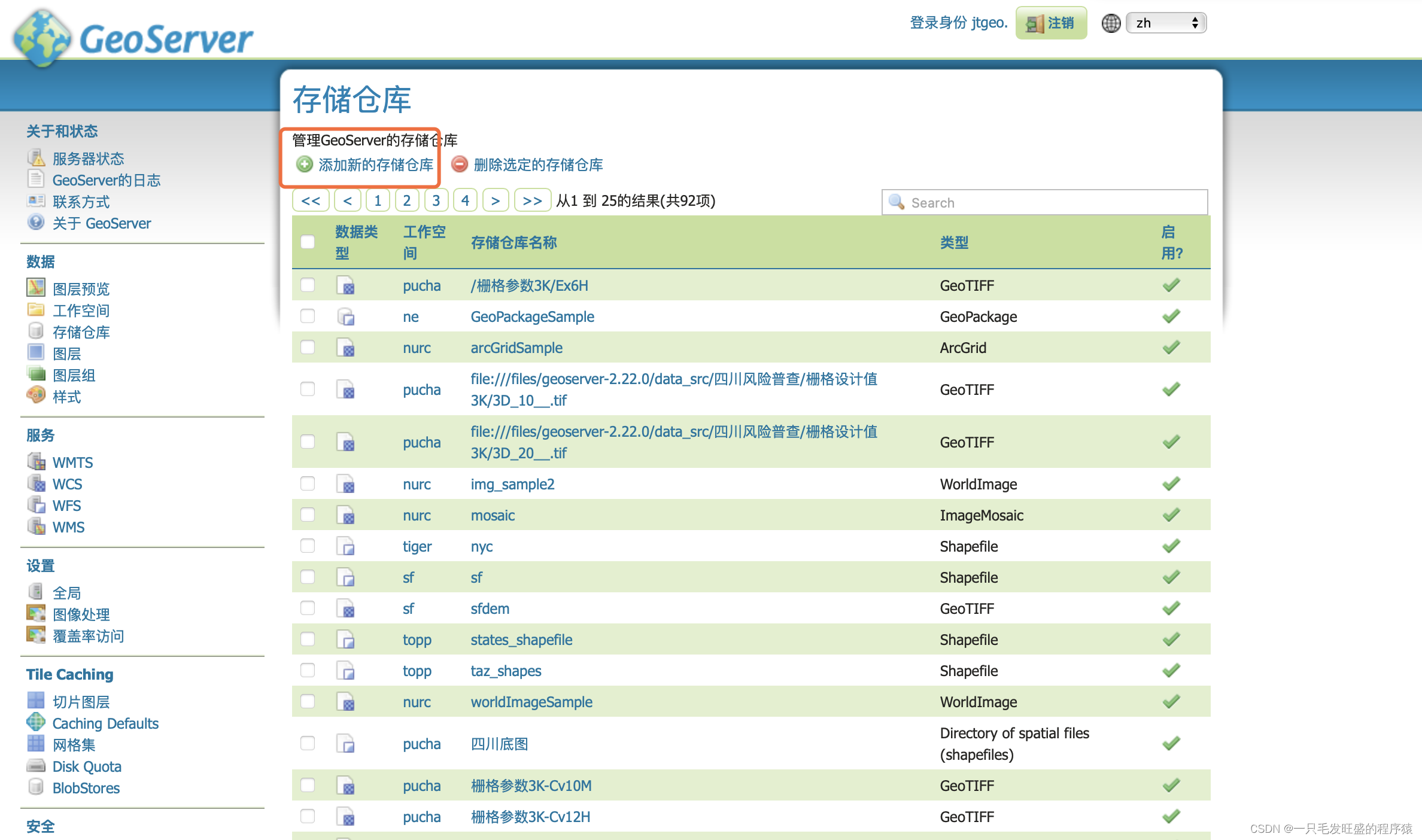1422x840 pixels.
Task: Click the 注销 logout button icon
Action: tap(1034, 23)
